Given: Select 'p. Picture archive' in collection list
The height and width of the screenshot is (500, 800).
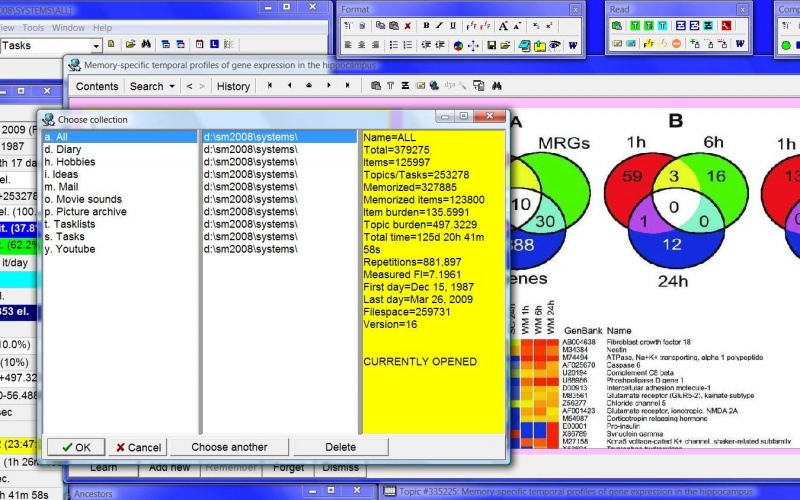Looking at the screenshot, I should click(85, 212).
